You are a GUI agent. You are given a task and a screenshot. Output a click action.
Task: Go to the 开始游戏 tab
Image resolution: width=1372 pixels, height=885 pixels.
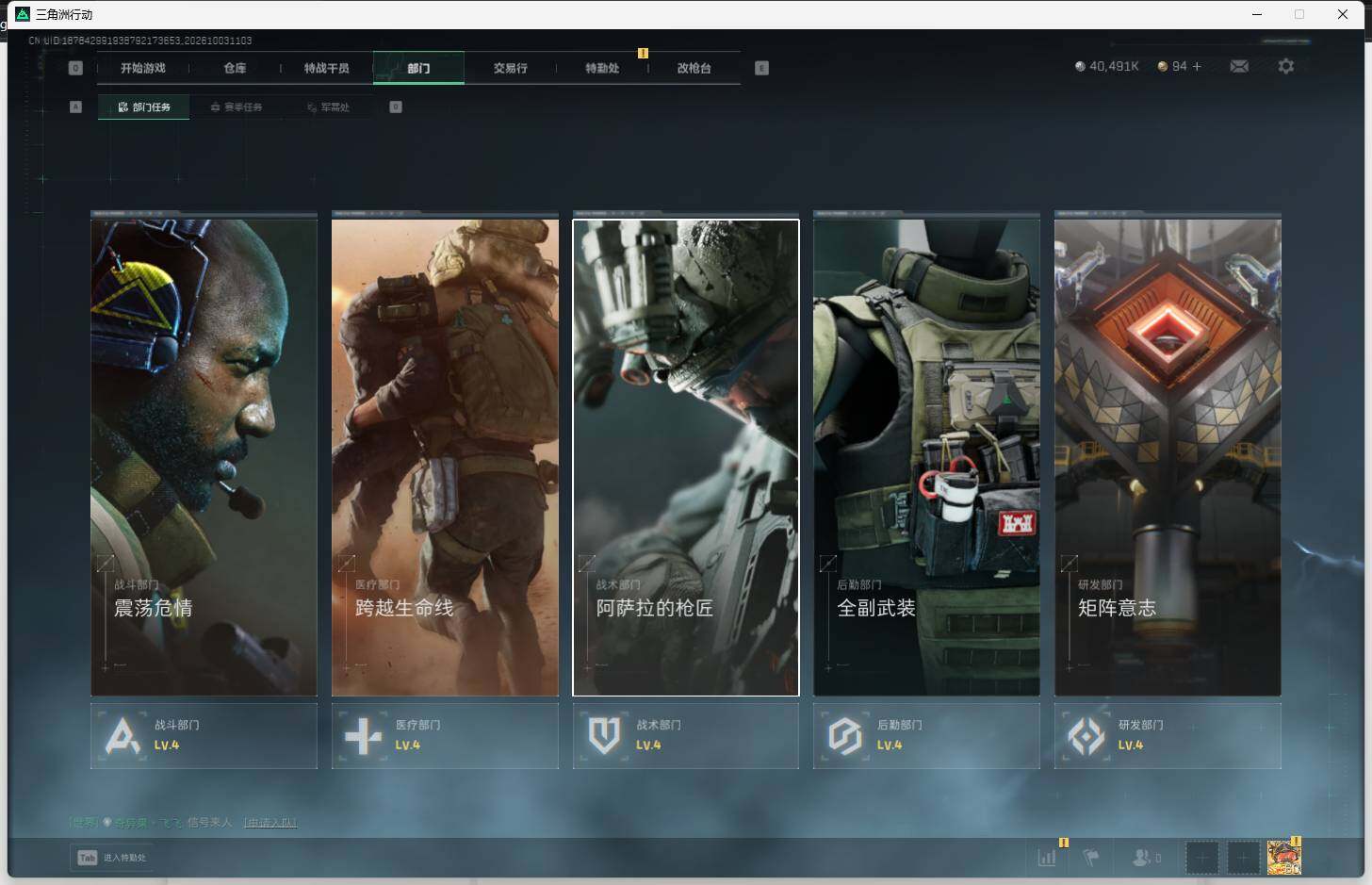click(x=143, y=68)
